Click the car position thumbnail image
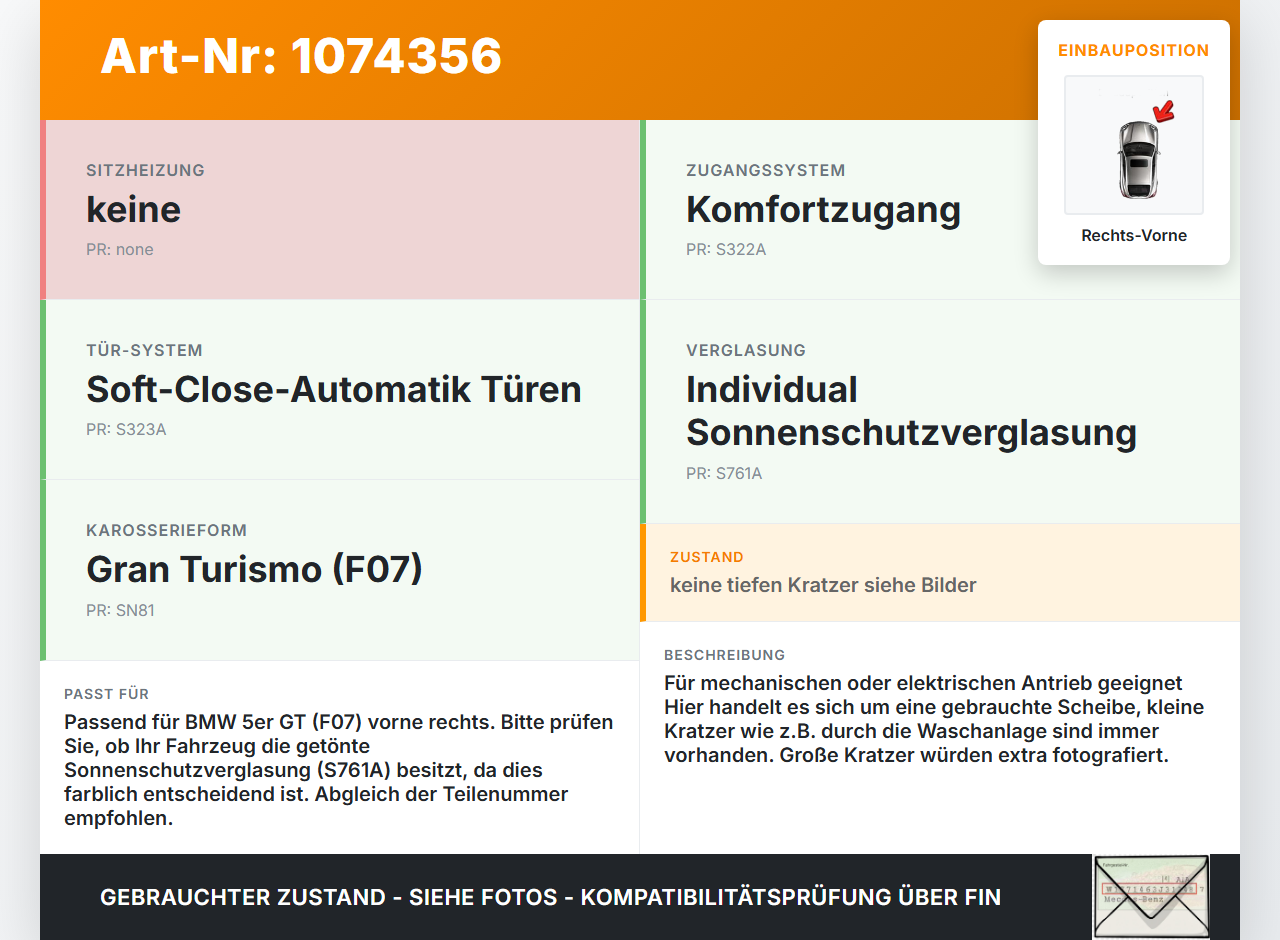The image size is (1280, 940). 1134,145
